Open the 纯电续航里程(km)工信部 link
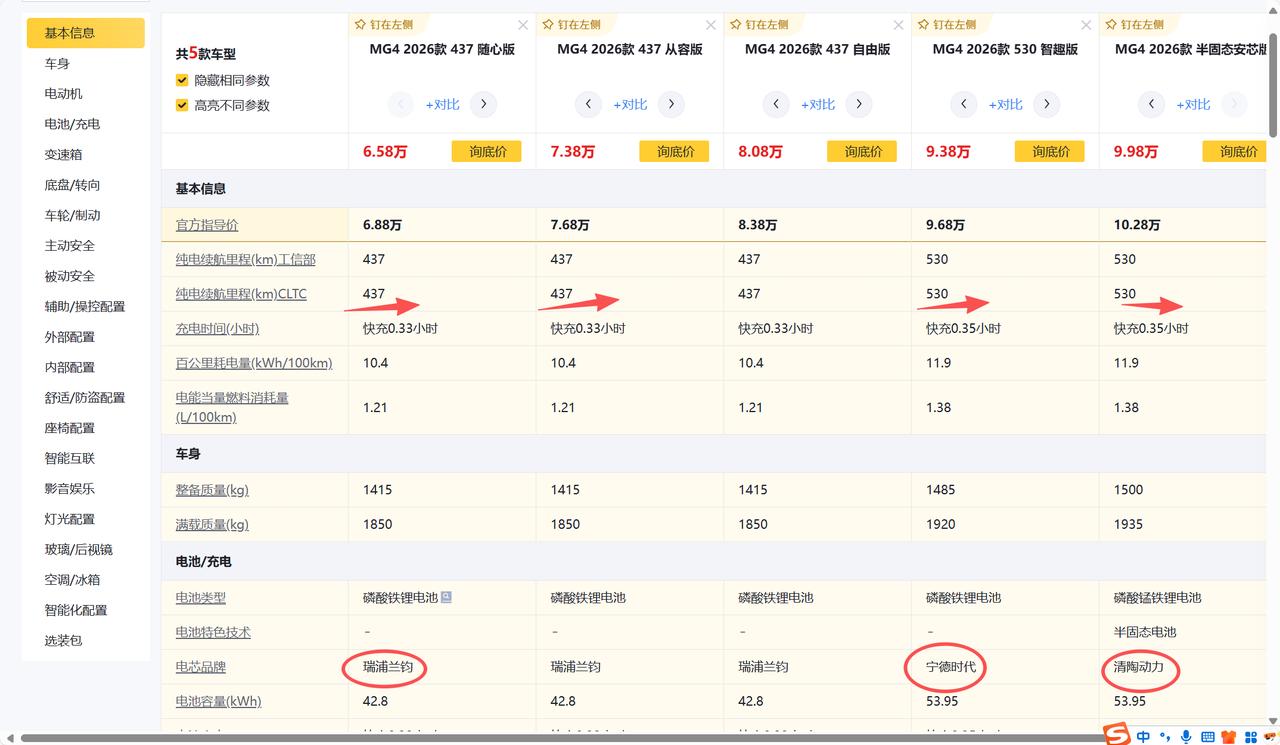 tap(246, 259)
